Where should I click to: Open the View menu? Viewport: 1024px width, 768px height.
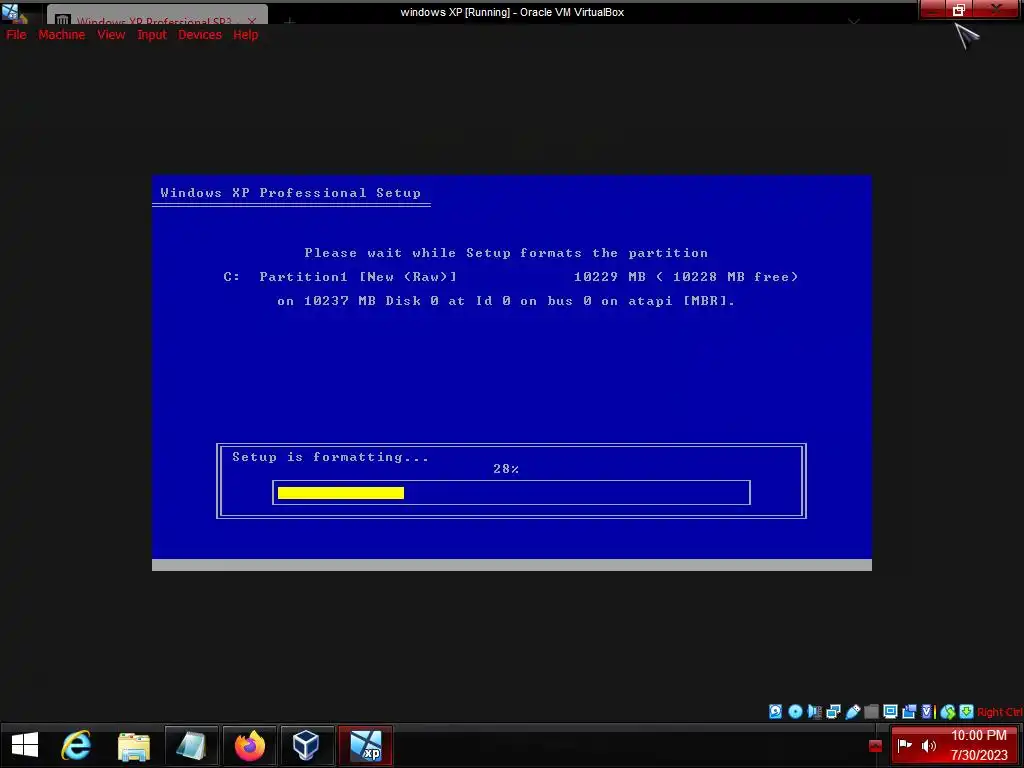pyautogui.click(x=111, y=35)
